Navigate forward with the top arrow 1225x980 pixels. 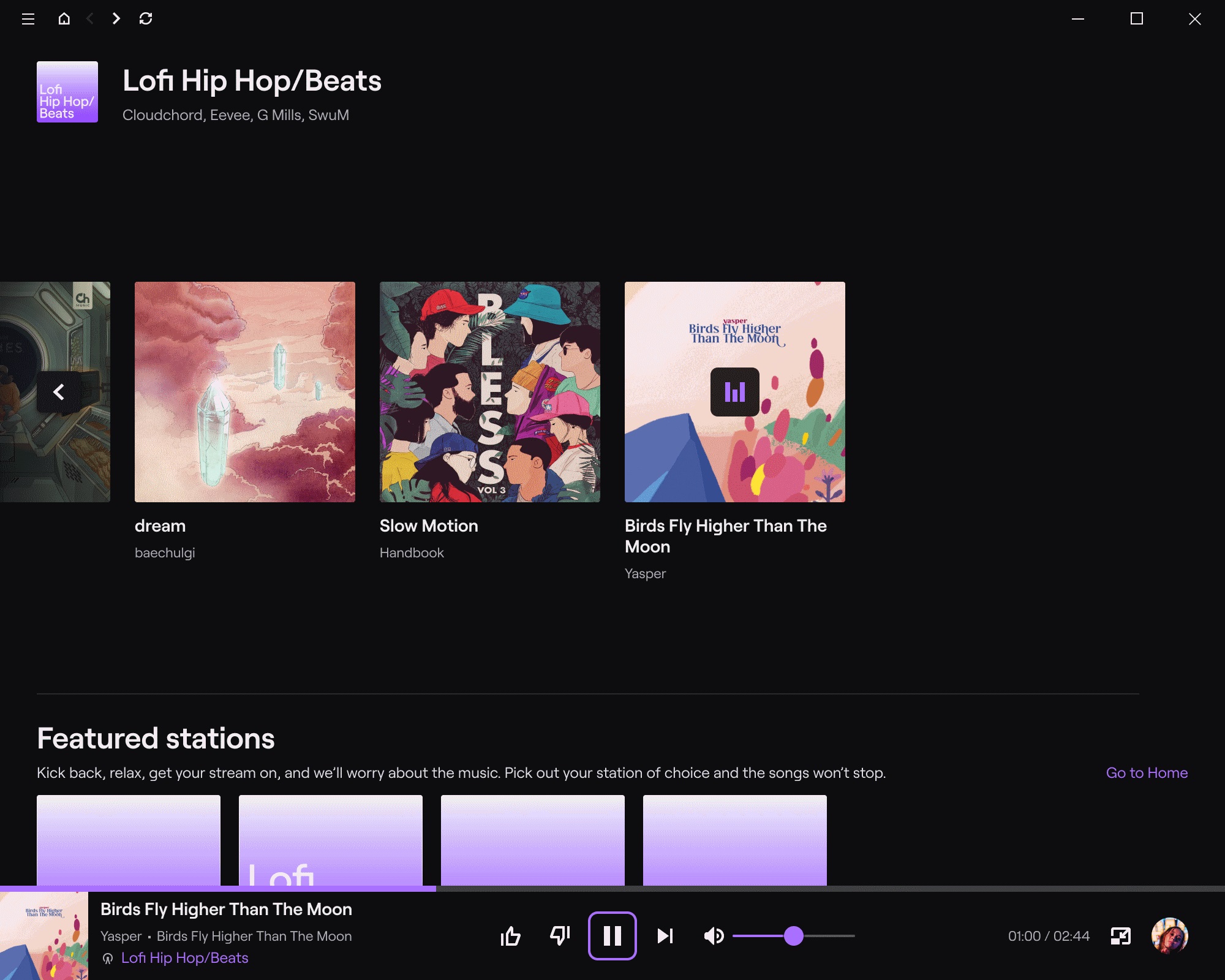pyautogui.click(x=116, y=18)
